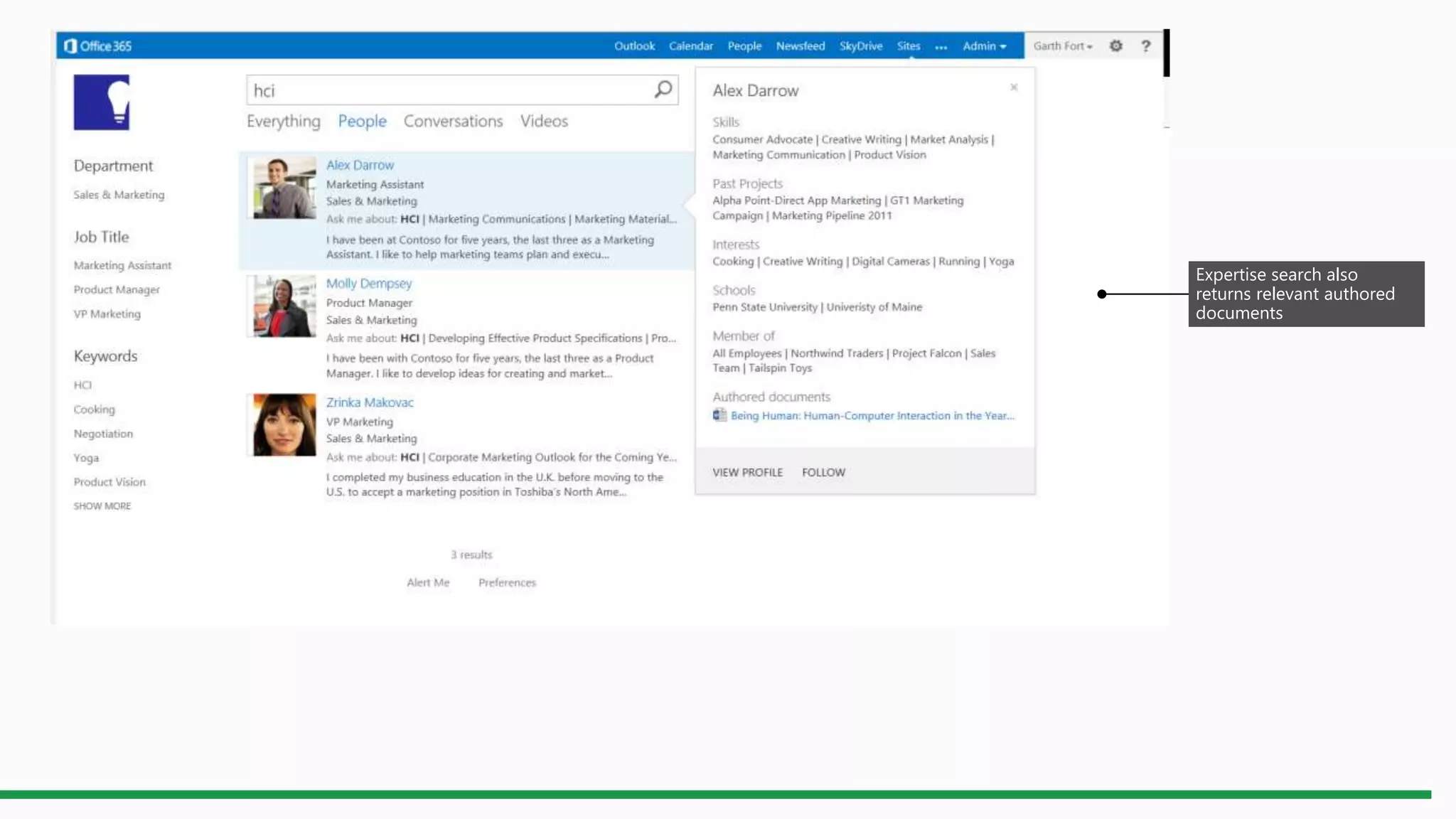Switch to the Conversations tab
Image resolution: width=1456 pixels, height=819 pixels.
click(453, 122)
